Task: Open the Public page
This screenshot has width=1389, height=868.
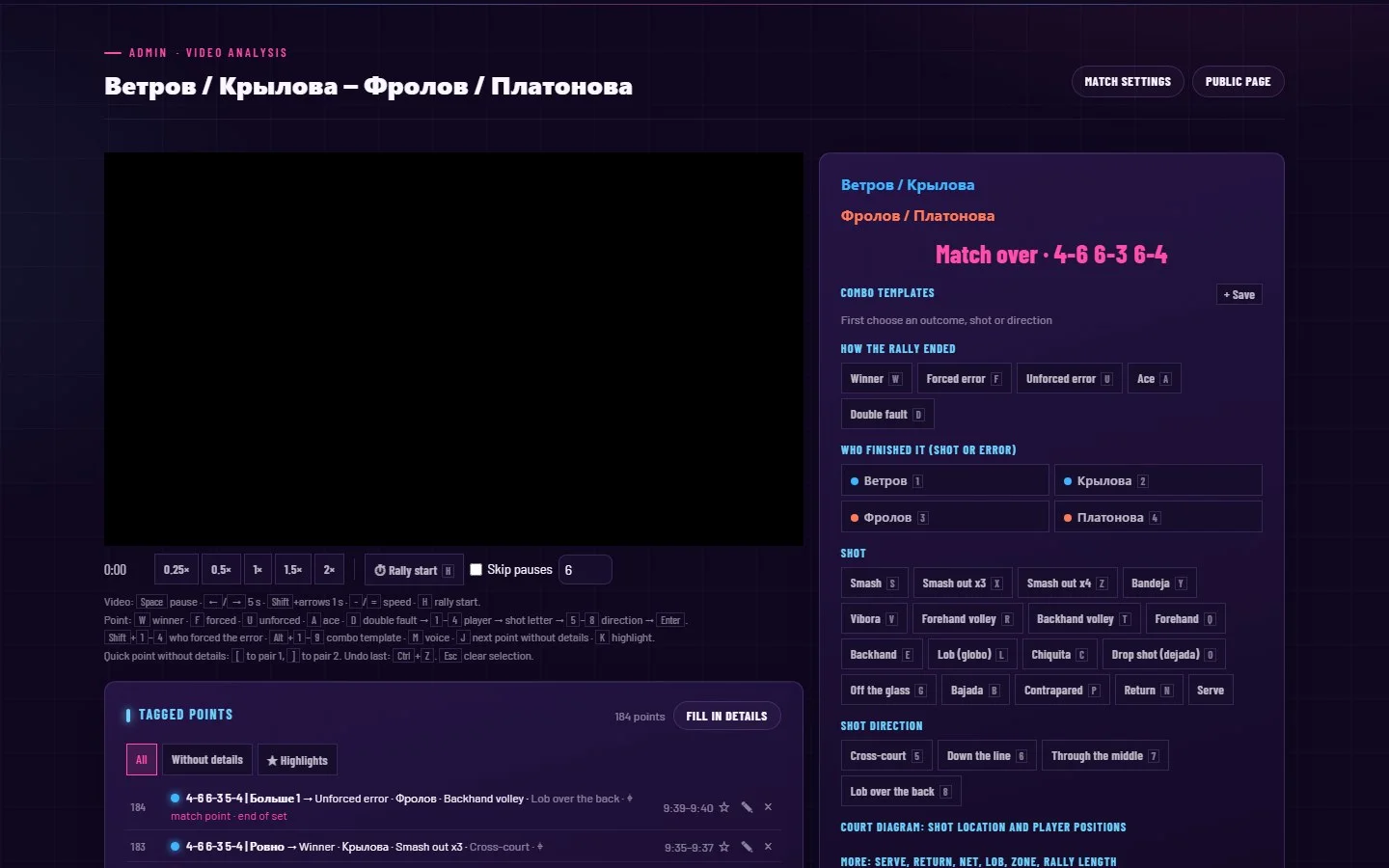Action: click(x=1239, y=82)
